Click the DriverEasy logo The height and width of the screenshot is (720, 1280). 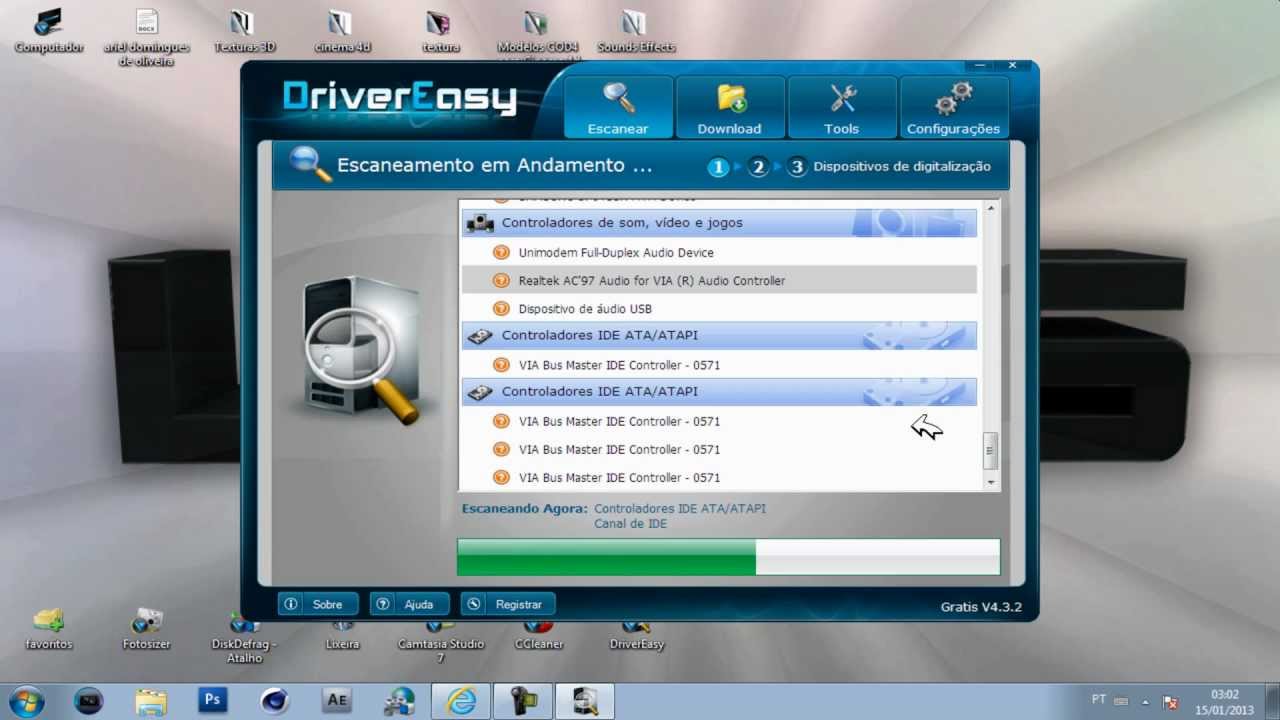(400, 98)
